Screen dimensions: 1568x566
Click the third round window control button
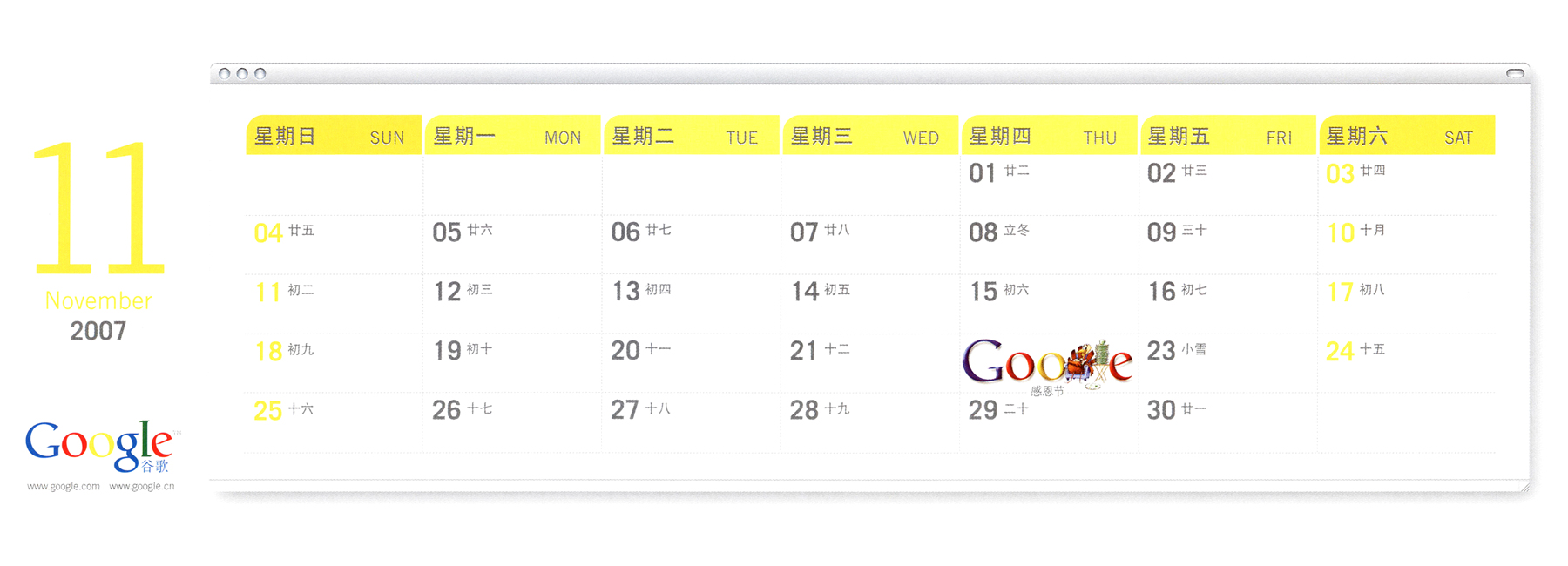[260, 74]
